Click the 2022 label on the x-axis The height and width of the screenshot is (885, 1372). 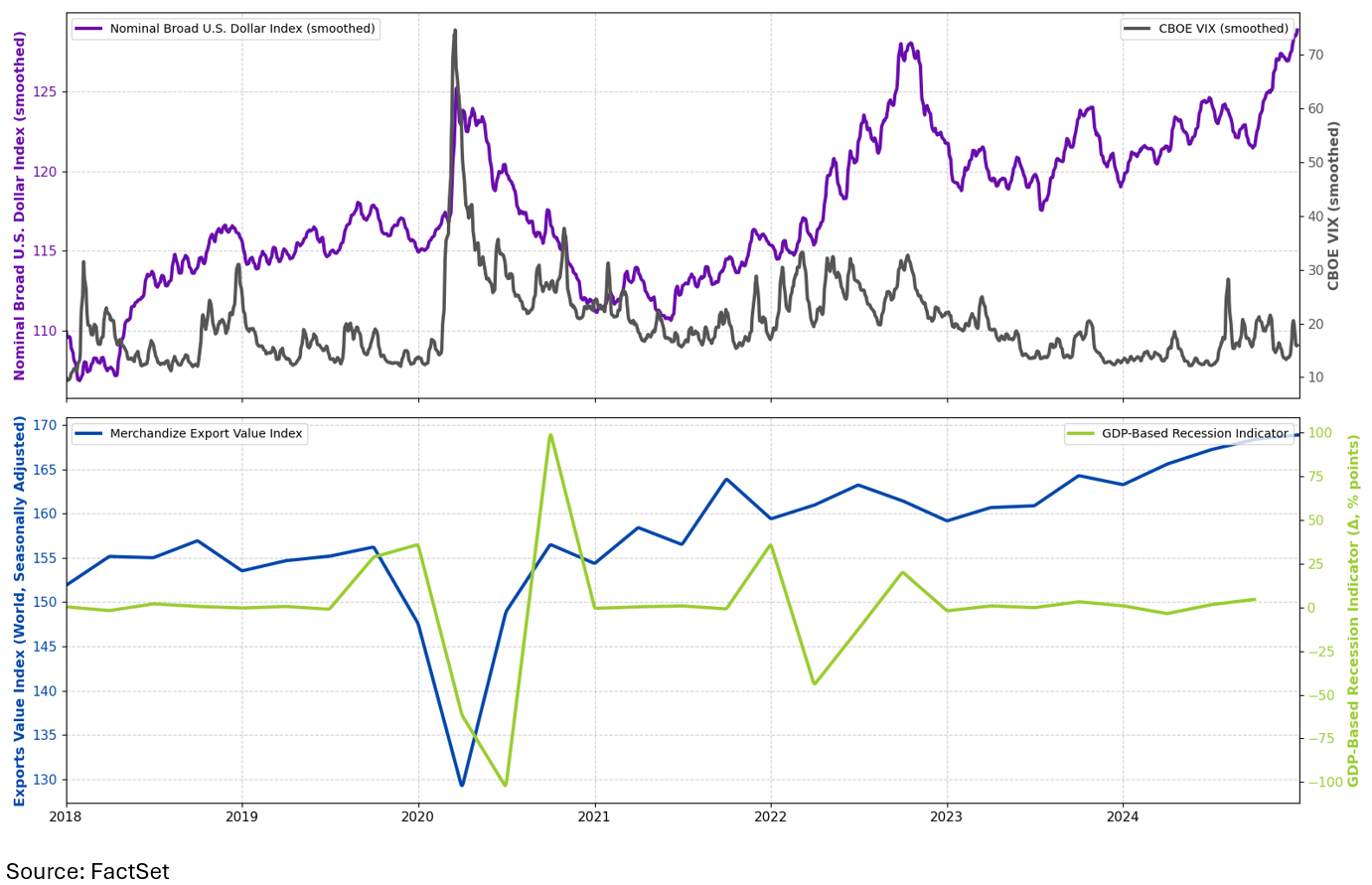point(770,813)
